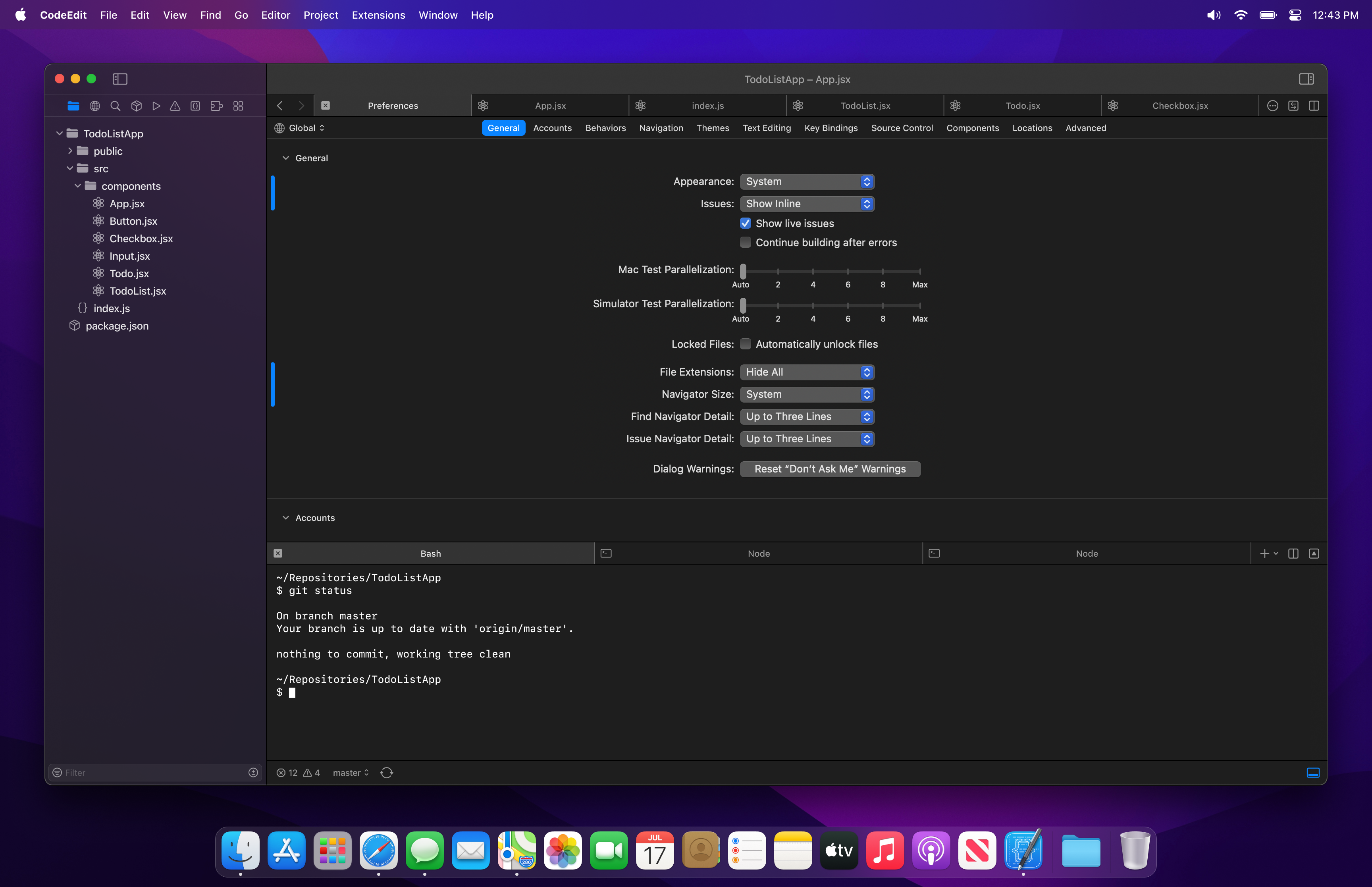Check Automatically unlock files

coord(746,344)
